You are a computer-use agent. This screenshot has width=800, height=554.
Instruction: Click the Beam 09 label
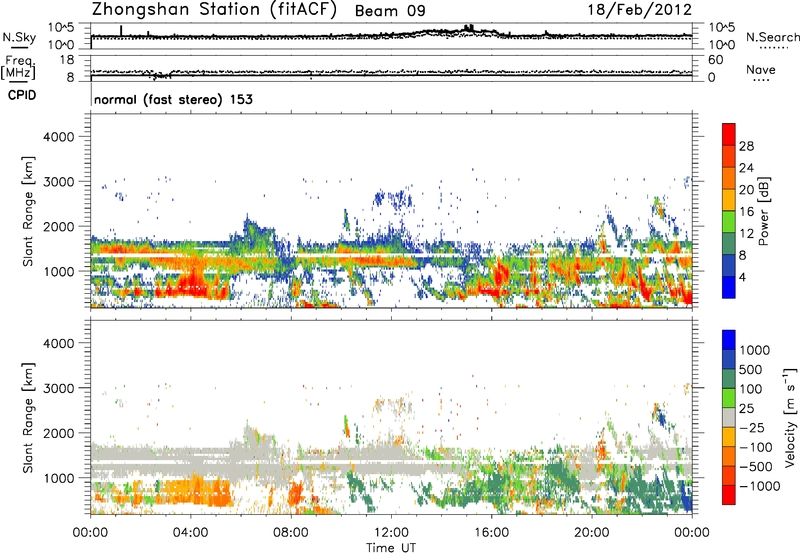(x=390, y=11)
